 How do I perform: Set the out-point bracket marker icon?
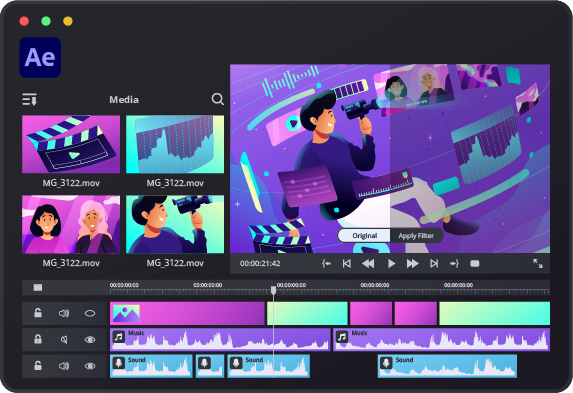pos(454,264)
